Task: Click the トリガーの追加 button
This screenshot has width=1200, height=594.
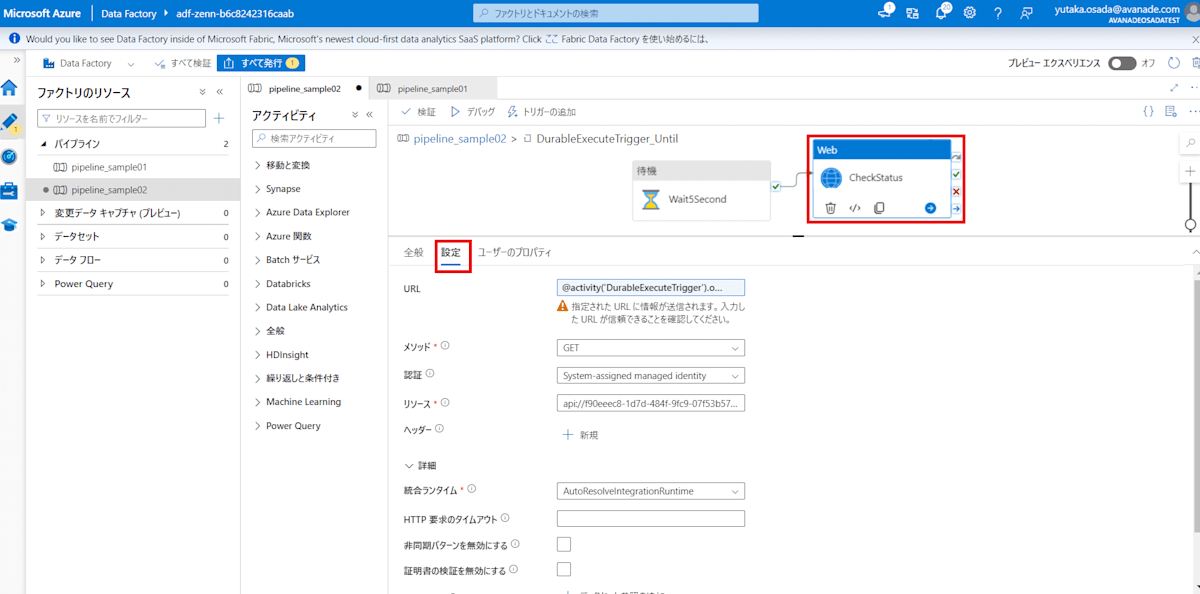Action: 542,112
